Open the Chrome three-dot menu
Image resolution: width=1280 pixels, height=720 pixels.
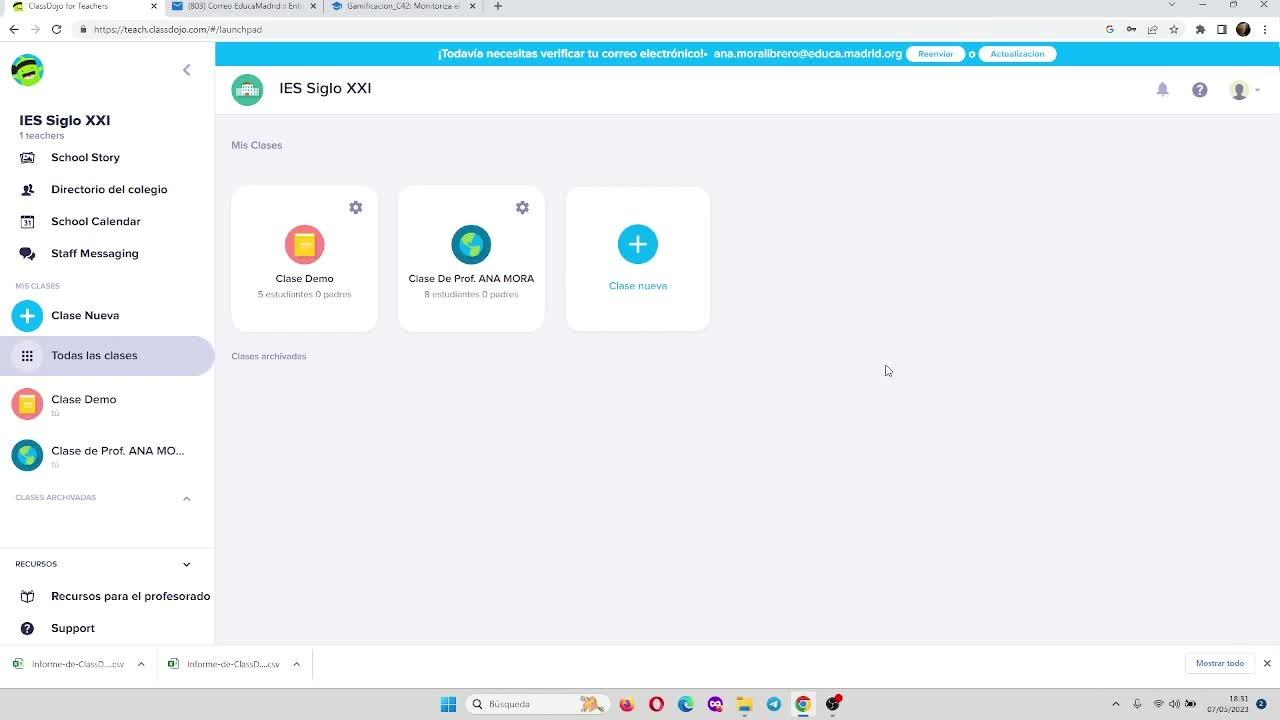(1264, 29)
